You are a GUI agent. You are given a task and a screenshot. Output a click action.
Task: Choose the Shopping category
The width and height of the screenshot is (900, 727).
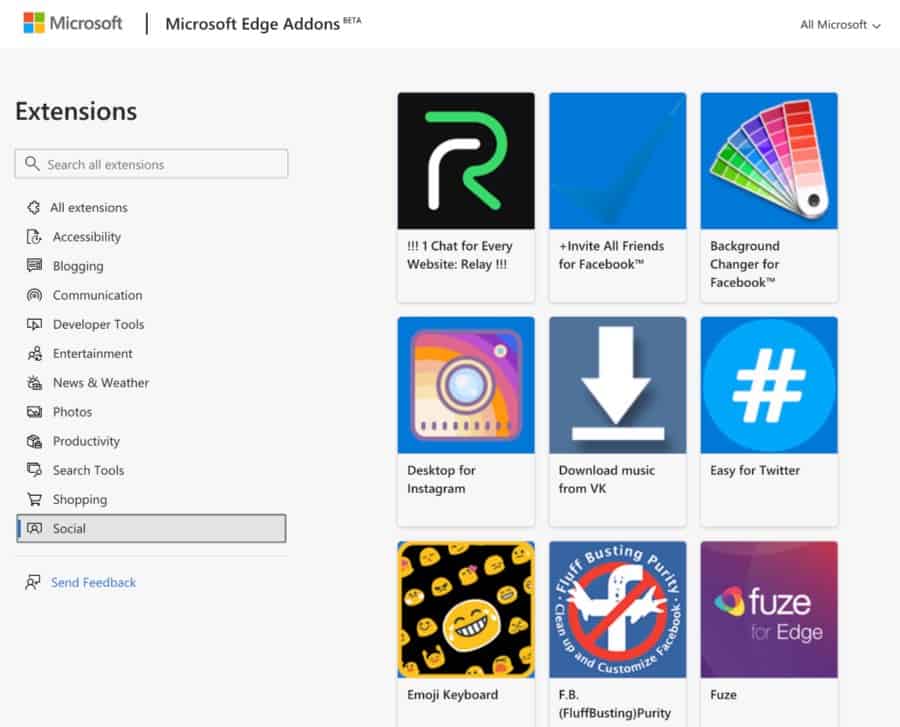pyautogui.click(x=79, y=499)
